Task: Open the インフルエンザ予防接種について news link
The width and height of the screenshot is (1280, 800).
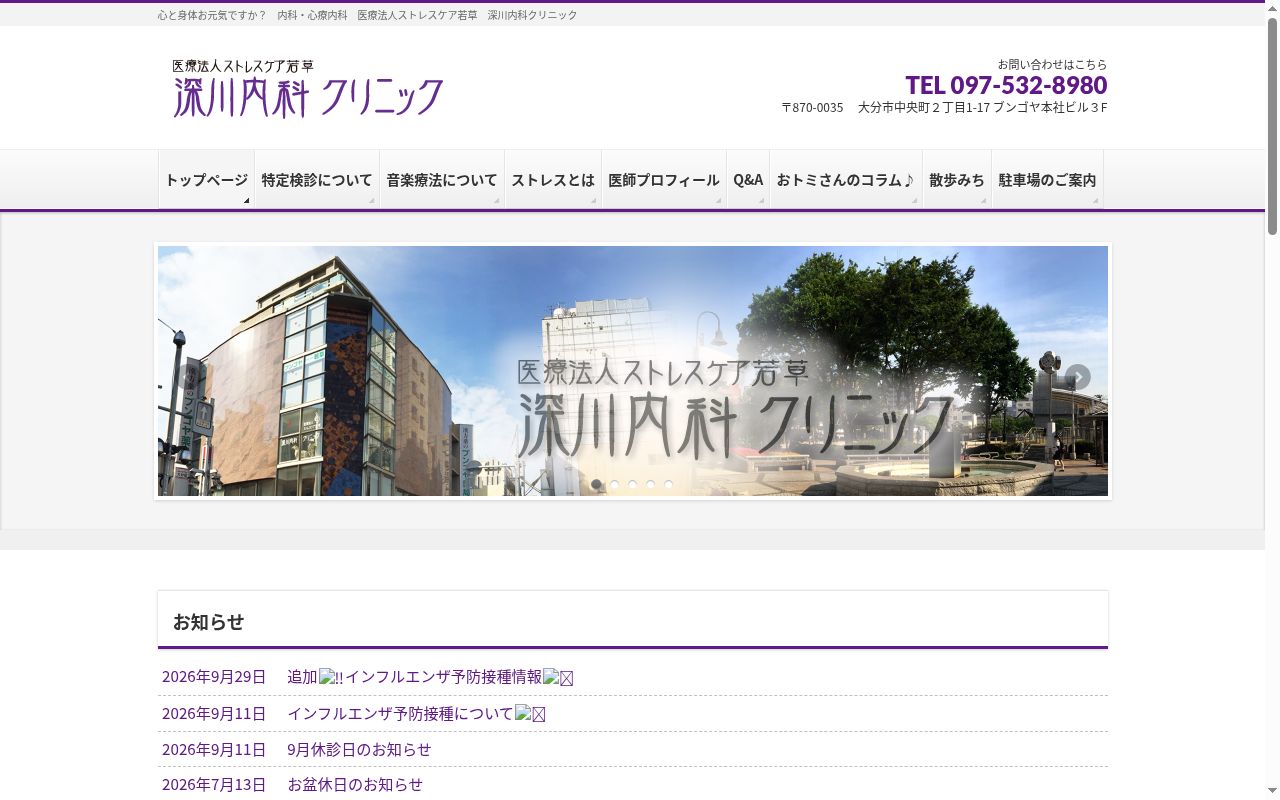Action: coord(416,713)
